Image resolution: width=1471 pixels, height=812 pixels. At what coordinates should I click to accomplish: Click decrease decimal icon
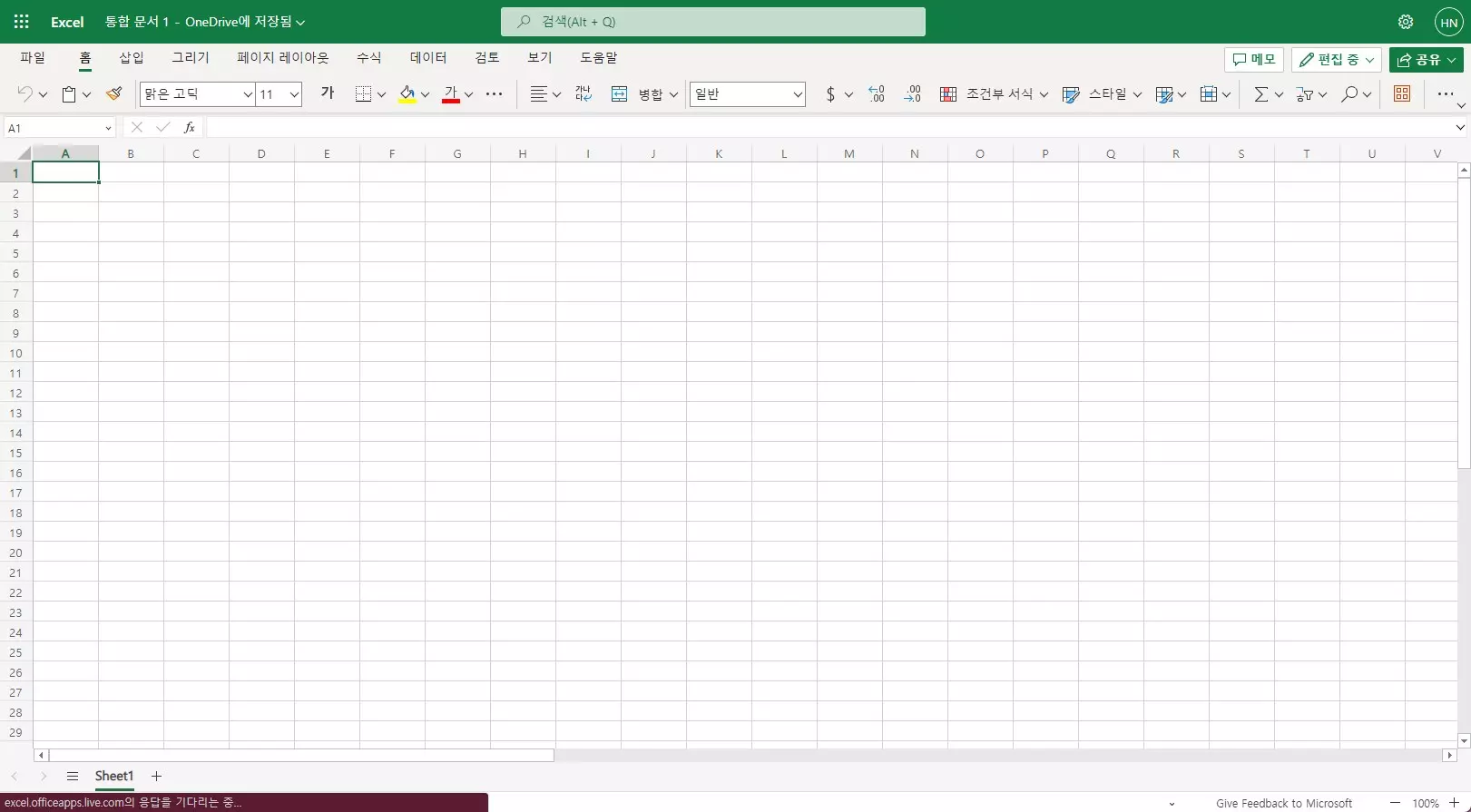tap(912, 93)
